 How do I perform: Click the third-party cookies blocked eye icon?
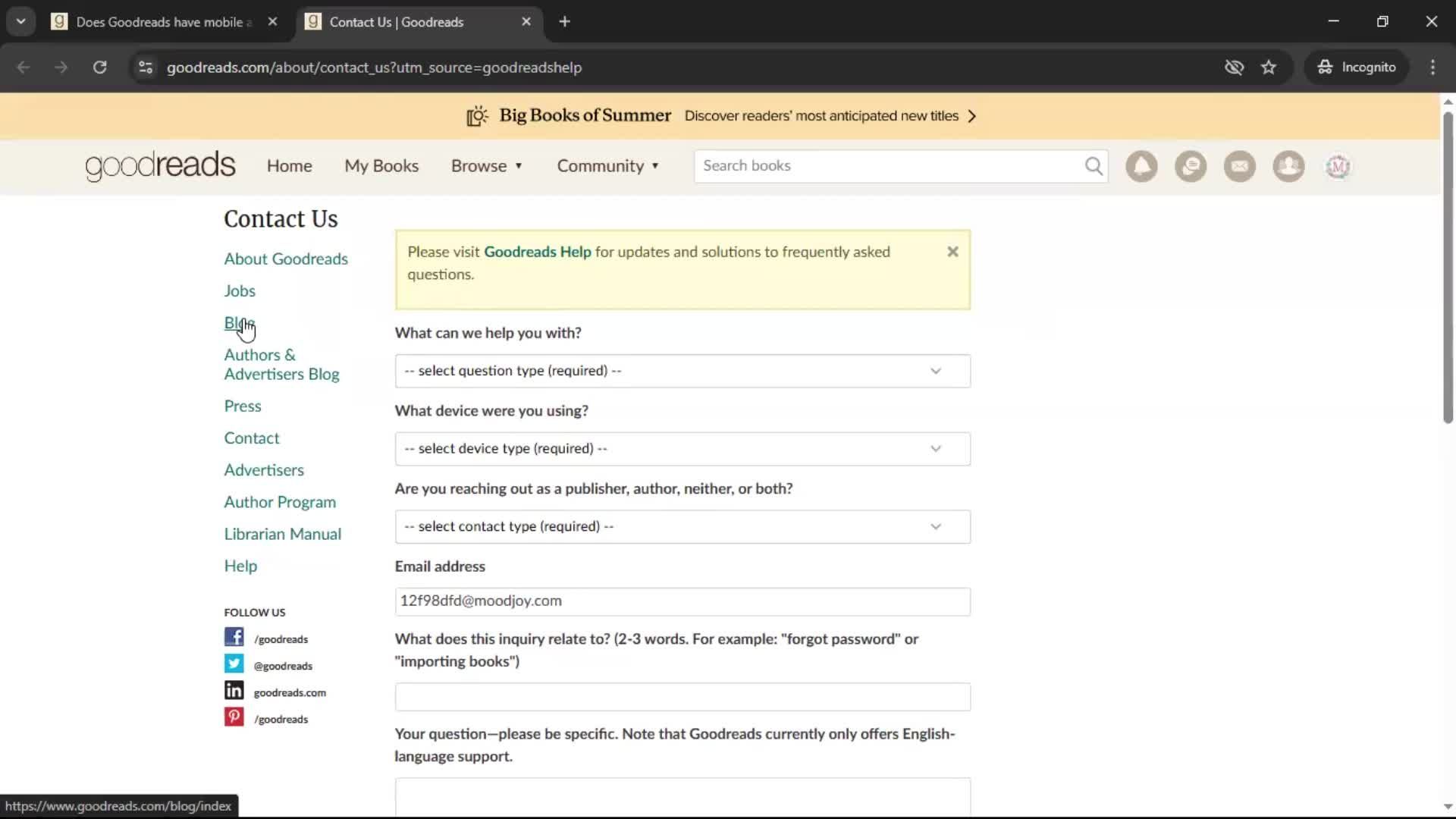(x=1234, y=67)
